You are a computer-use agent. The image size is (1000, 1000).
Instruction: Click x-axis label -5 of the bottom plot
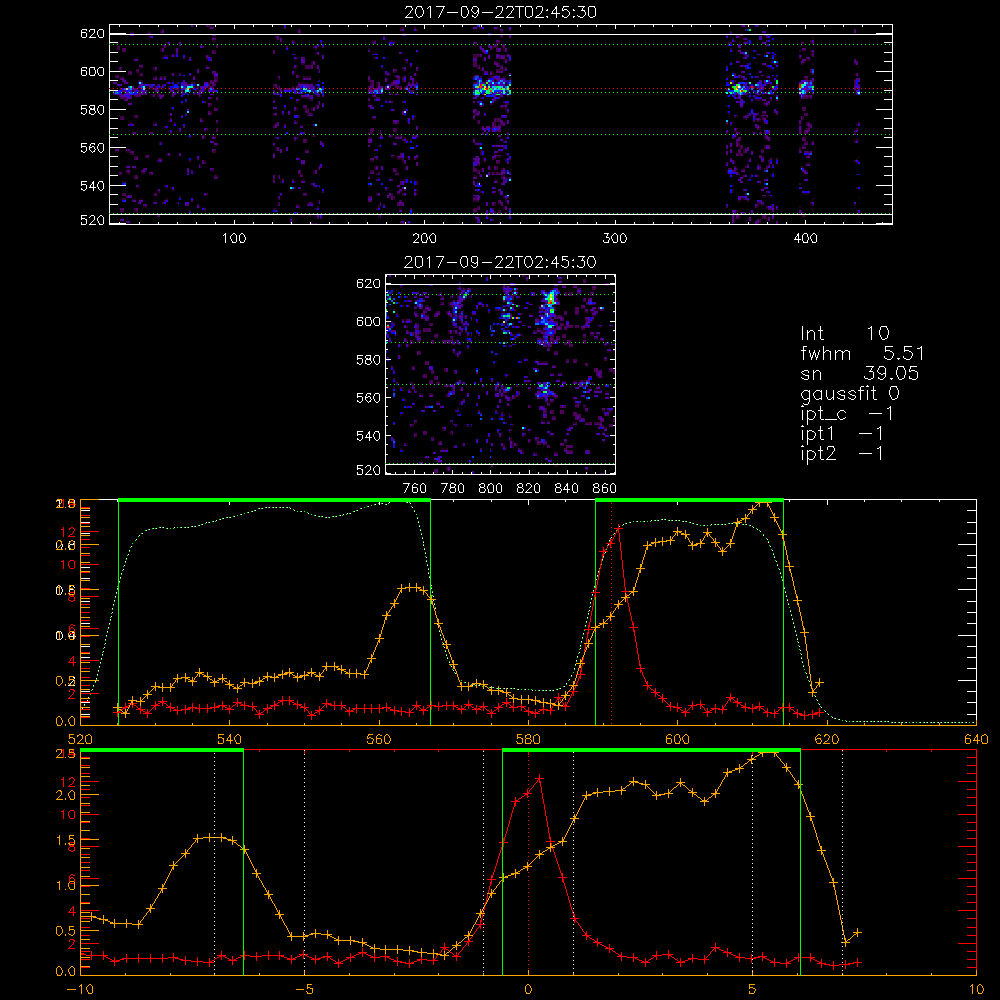click(x=304, y=989)
